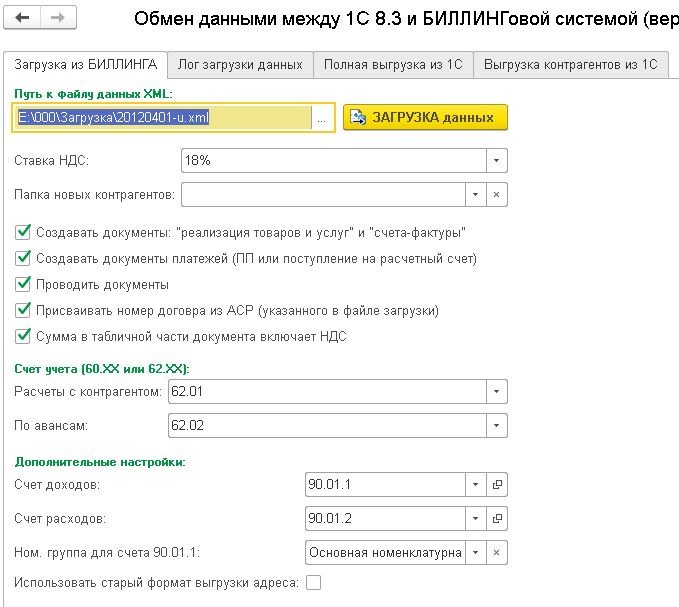
Task: Uncheck the Проводить документы checkbox
Action: [24, 285]
